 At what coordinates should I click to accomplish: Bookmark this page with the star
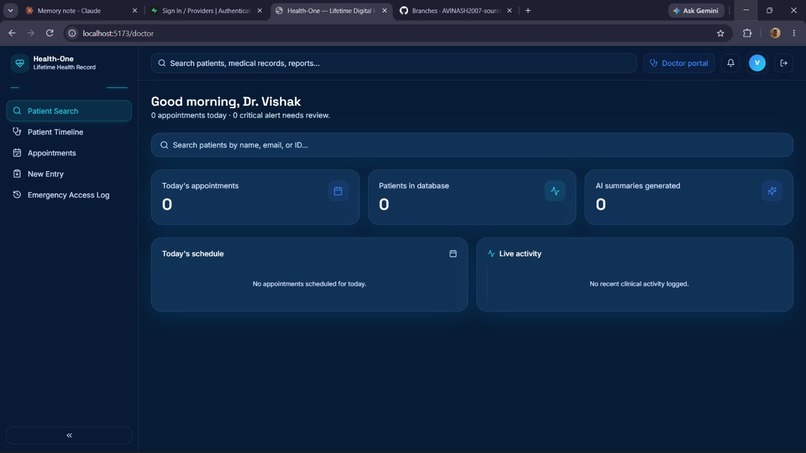(x=720, y=33)
